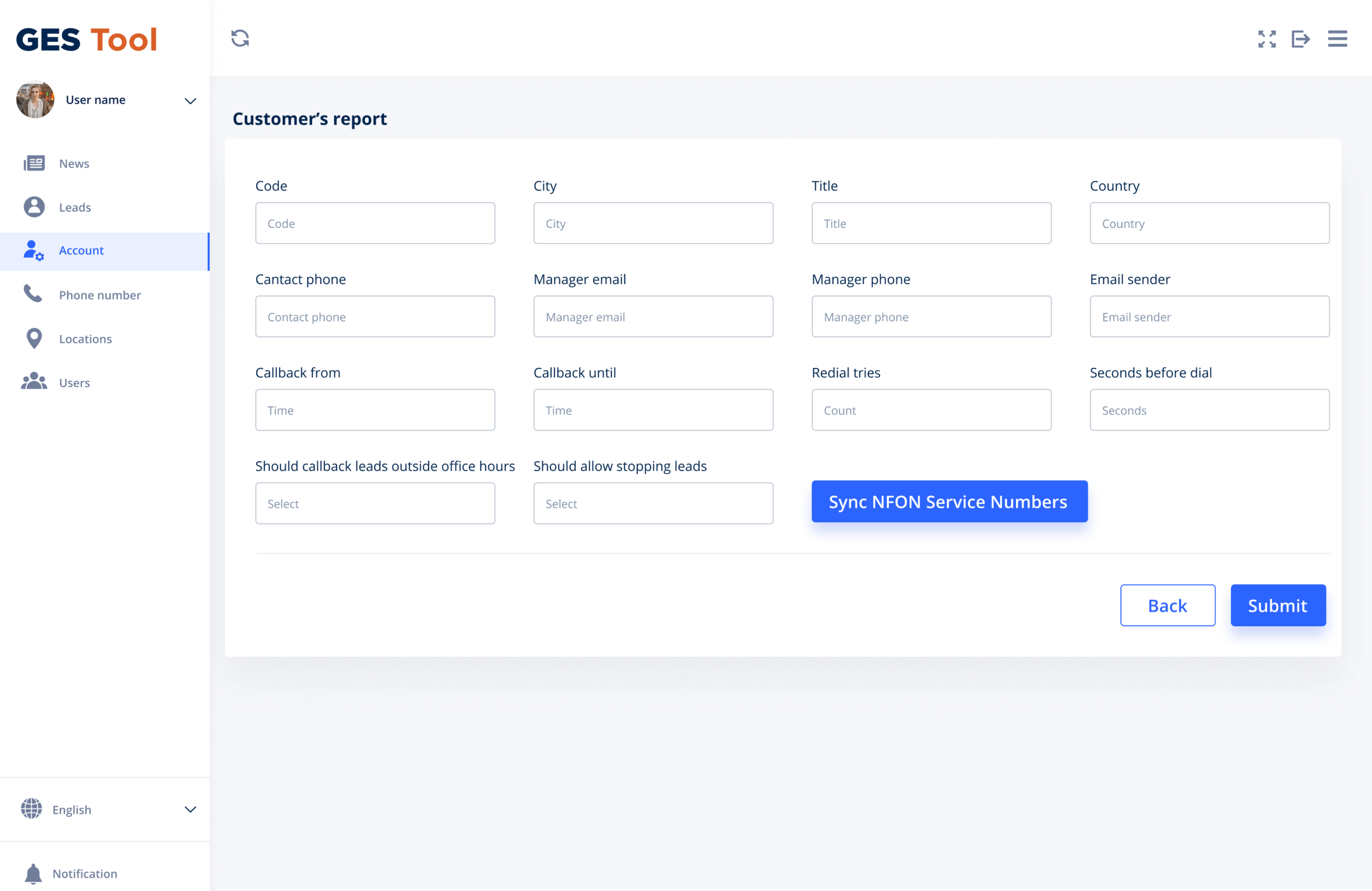The height and width of the screenshot is (891, 1372).
Task: Click the Manager email input field
Action: point(653,316)
